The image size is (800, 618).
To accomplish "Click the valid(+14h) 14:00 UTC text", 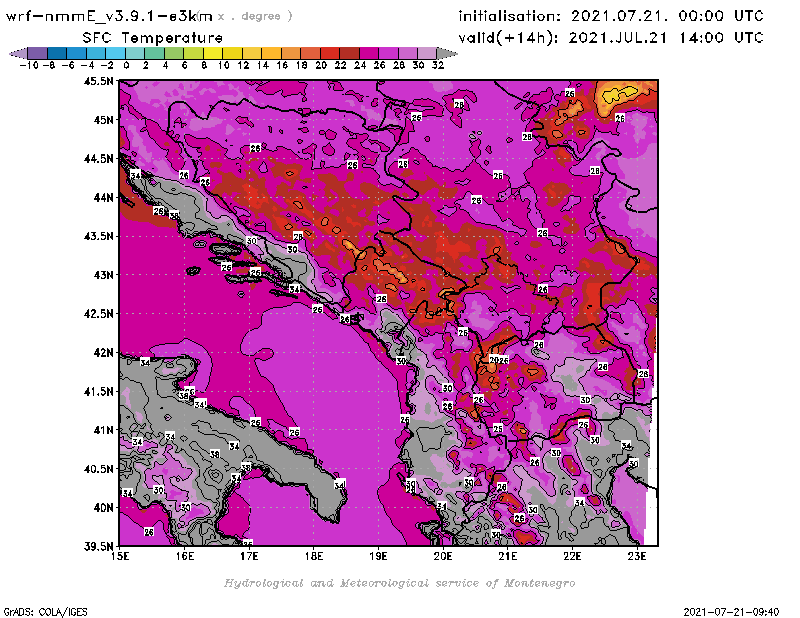I will [611, 38].
